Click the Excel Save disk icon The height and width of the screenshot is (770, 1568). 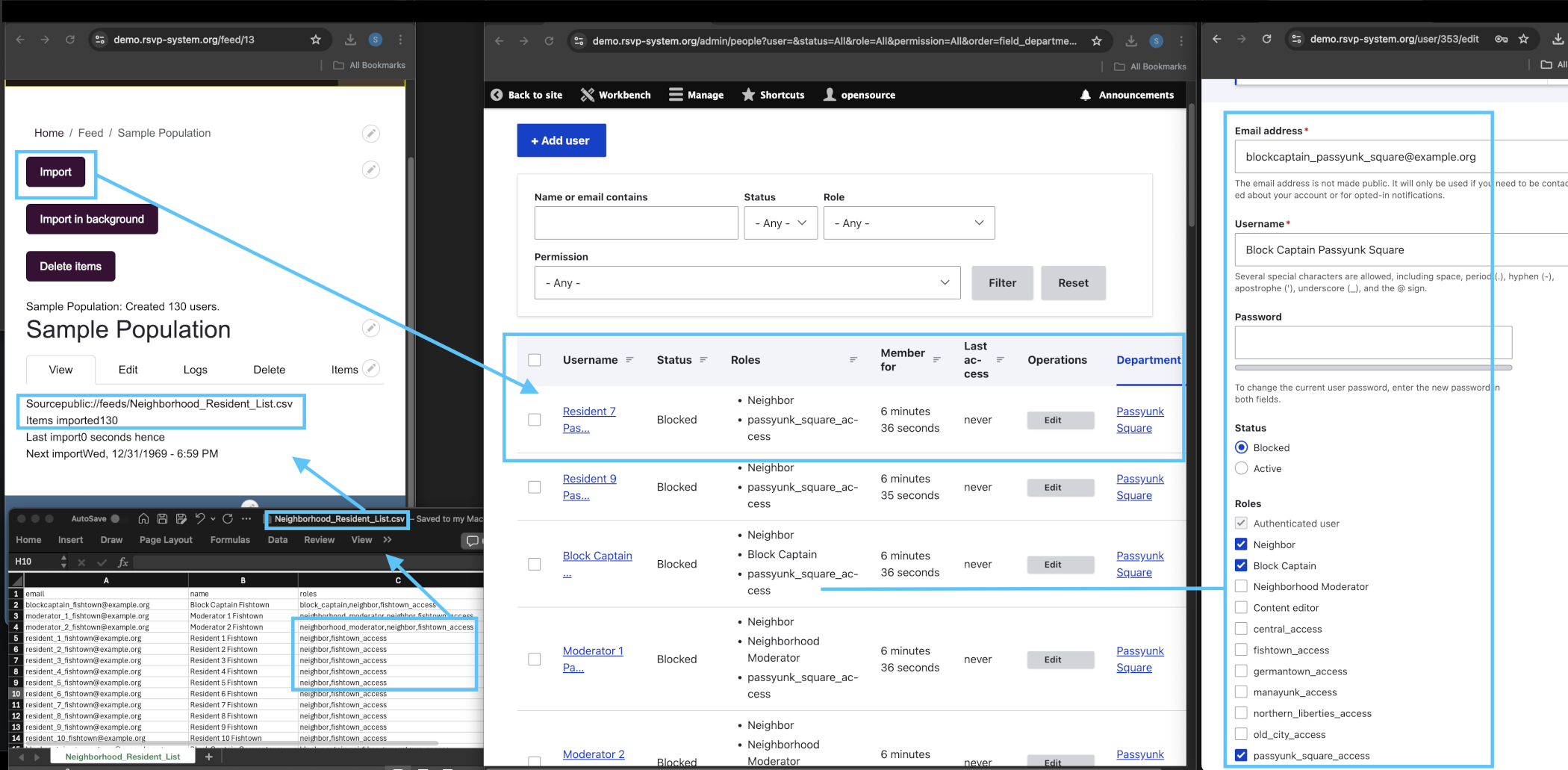(162, 518)
